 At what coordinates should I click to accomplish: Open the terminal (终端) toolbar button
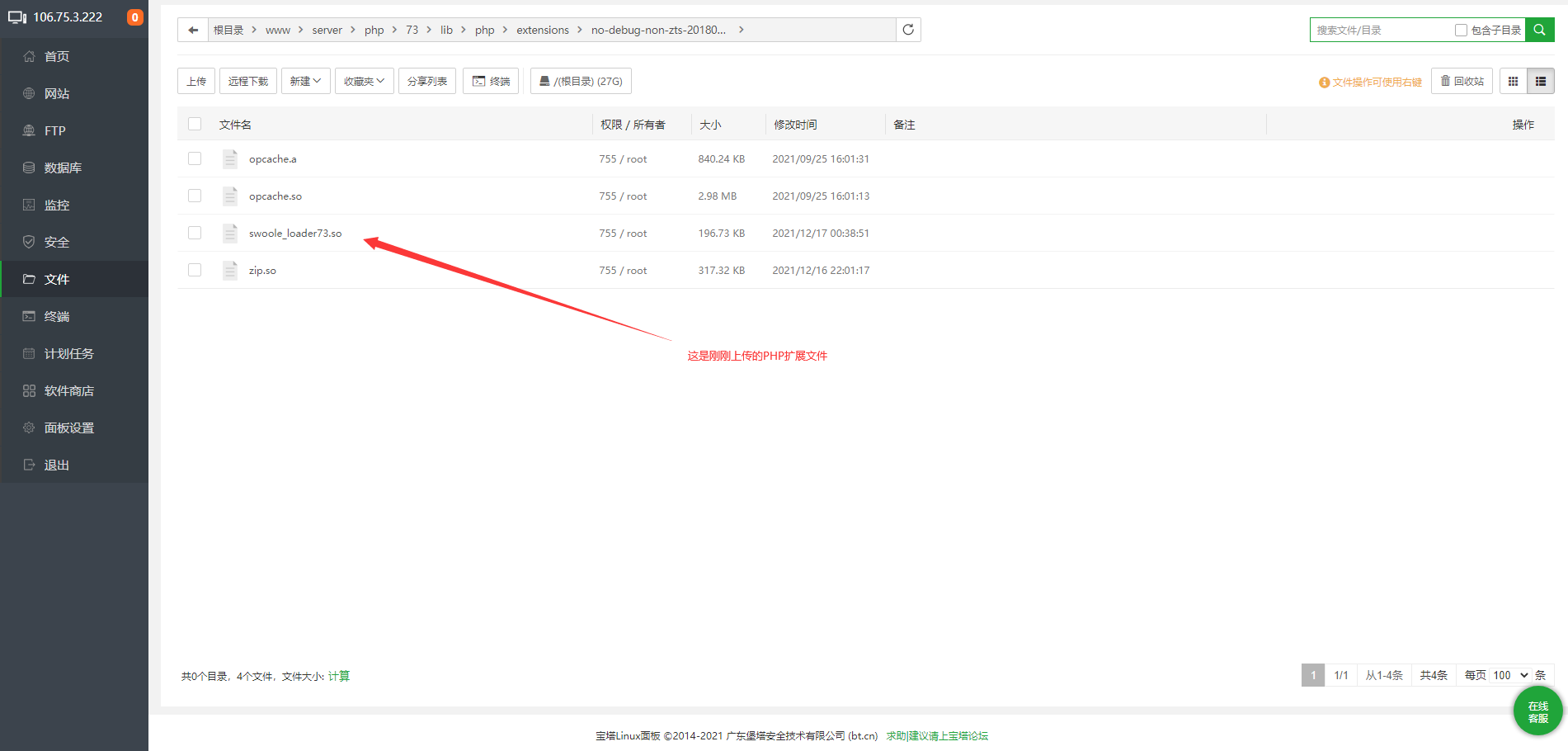click(491, 81)
